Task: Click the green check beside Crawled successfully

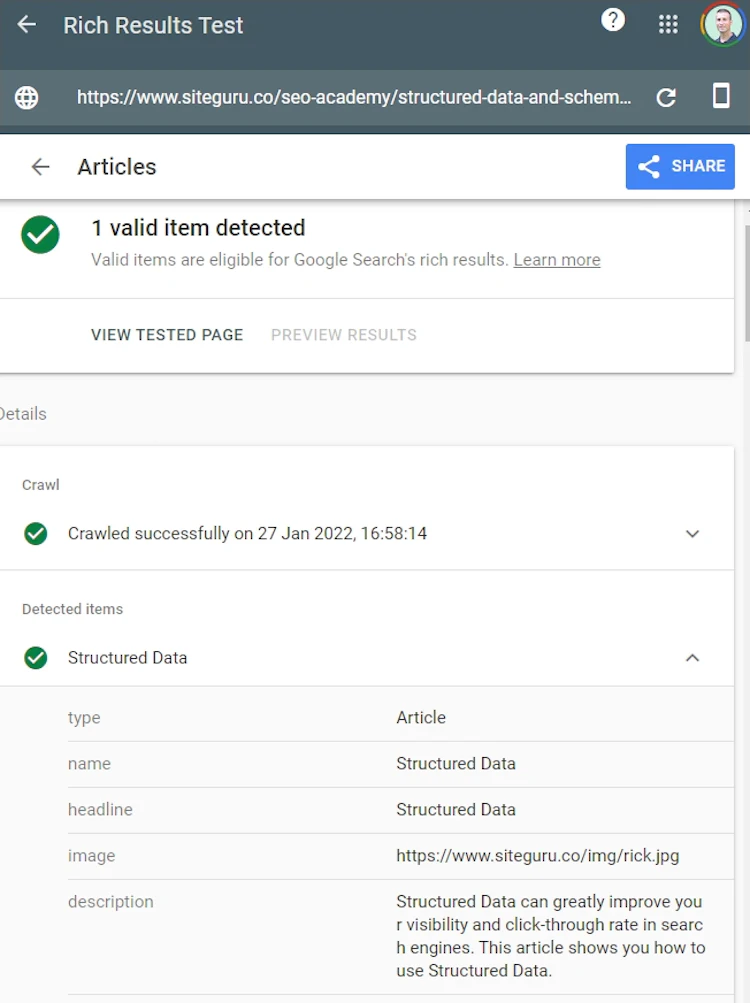Action: (36, 533)
